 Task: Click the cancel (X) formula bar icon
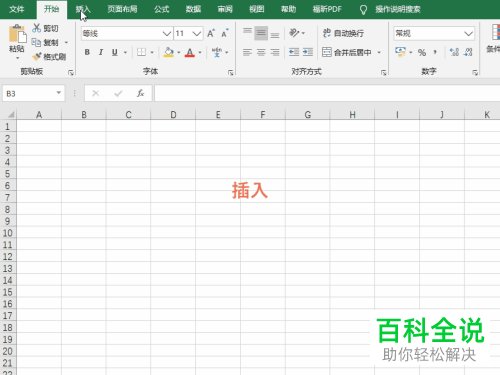(x=96, y=93)
